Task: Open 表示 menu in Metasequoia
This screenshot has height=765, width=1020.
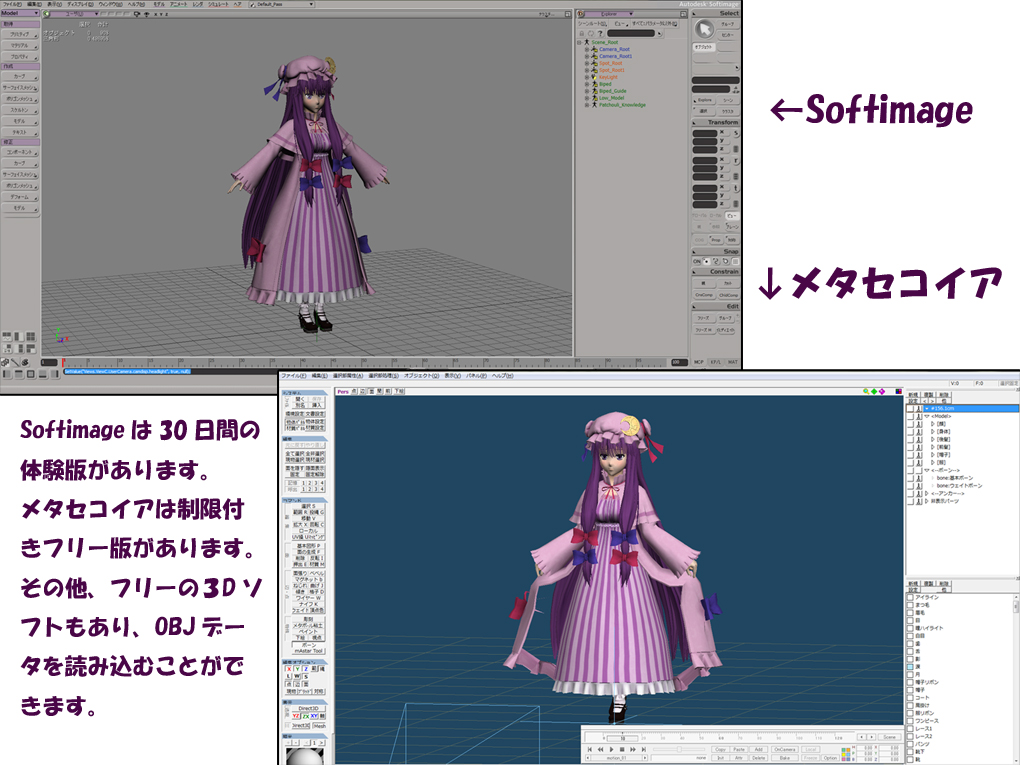Action: [453, 376]
